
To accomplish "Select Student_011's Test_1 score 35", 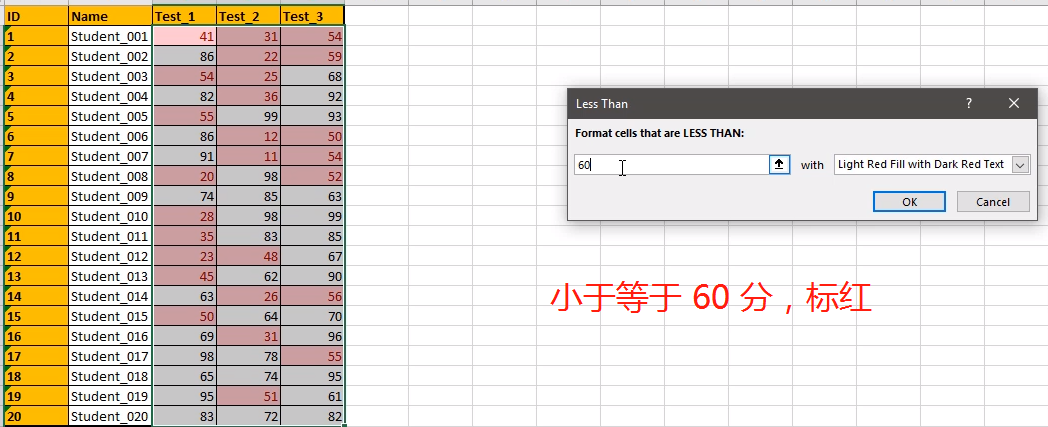I will (184, 237).
